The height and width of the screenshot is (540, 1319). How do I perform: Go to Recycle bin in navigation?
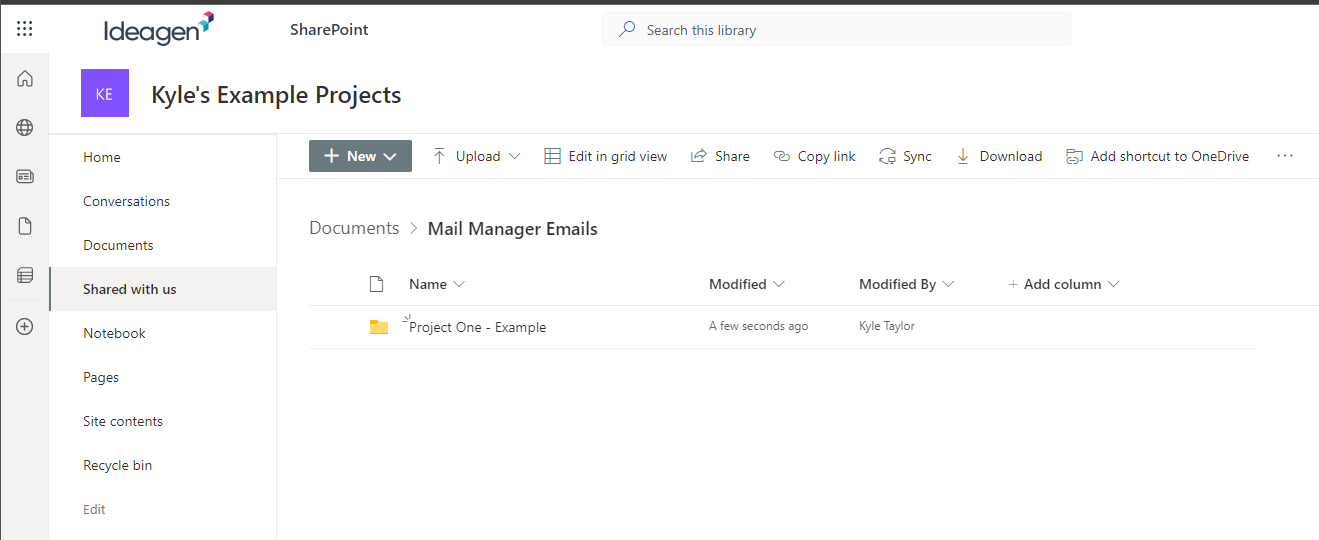pyautogui.click(x=117, y=465)
